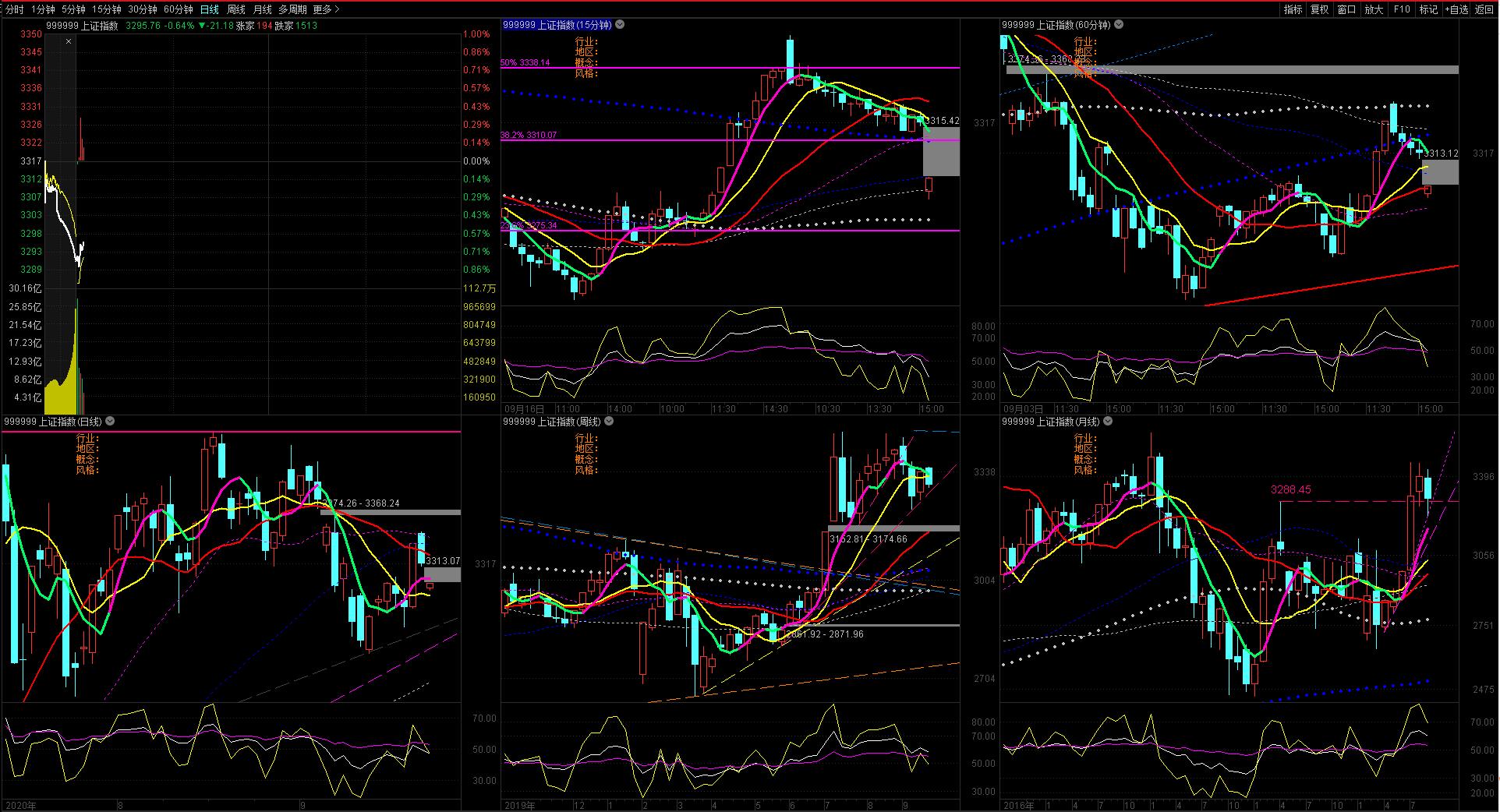The width and height of the screenshot is (1500, 812).
Task: Open the F10 company info page
Action: (1402, 9)
